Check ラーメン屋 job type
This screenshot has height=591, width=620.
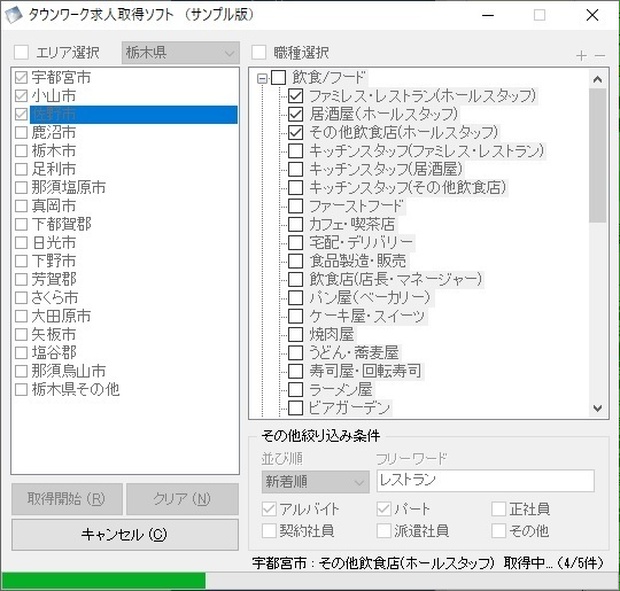296,389
